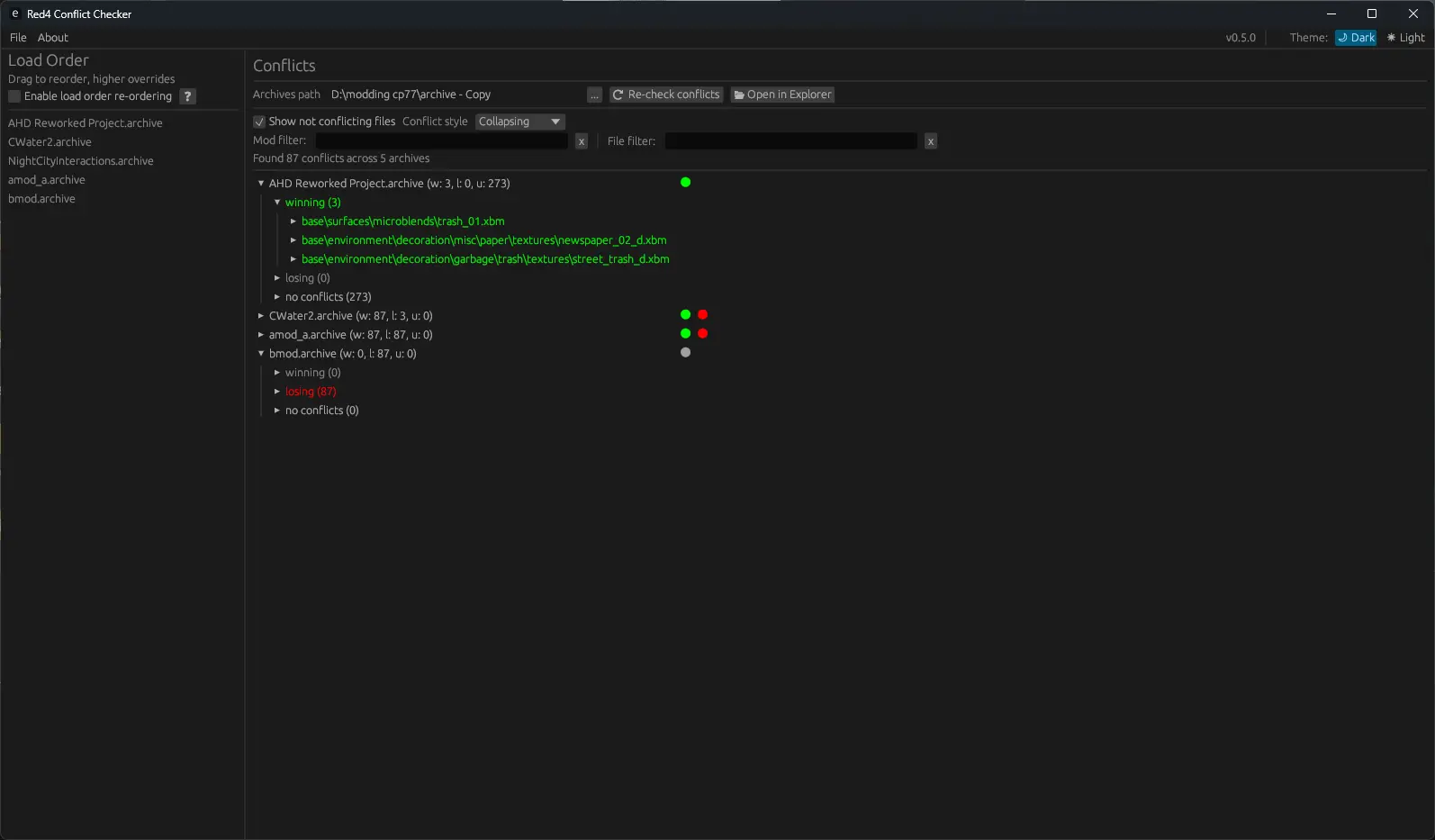Clear the File filter with its x button
Screen dimensions: 1435x840
pos(931,141)
